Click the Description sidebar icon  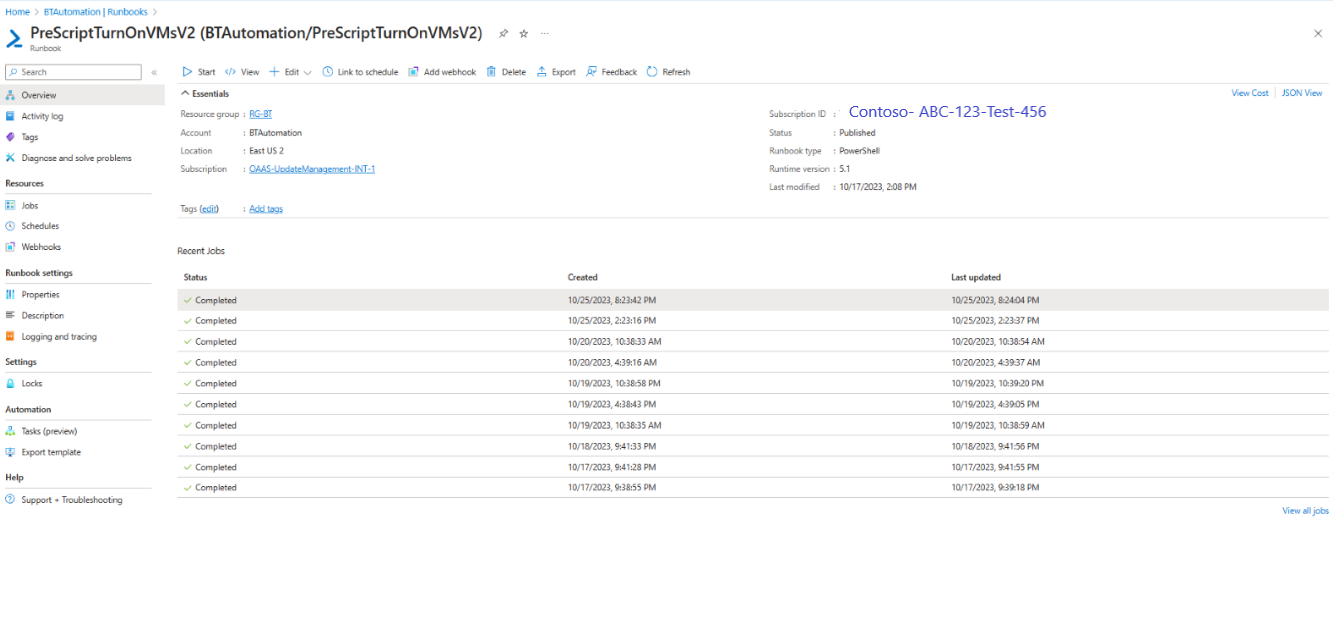pos(11,315)
